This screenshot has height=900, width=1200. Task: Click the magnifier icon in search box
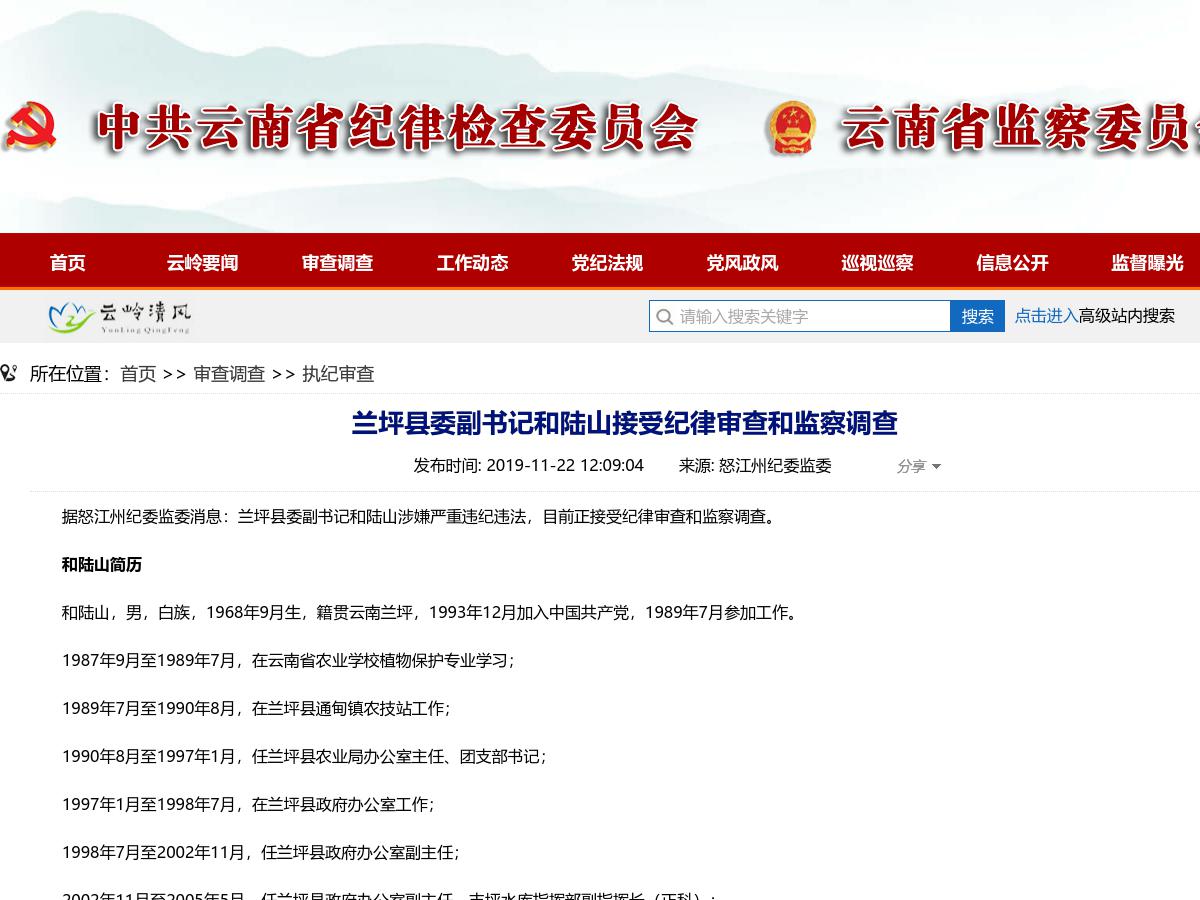pos(664,317)
